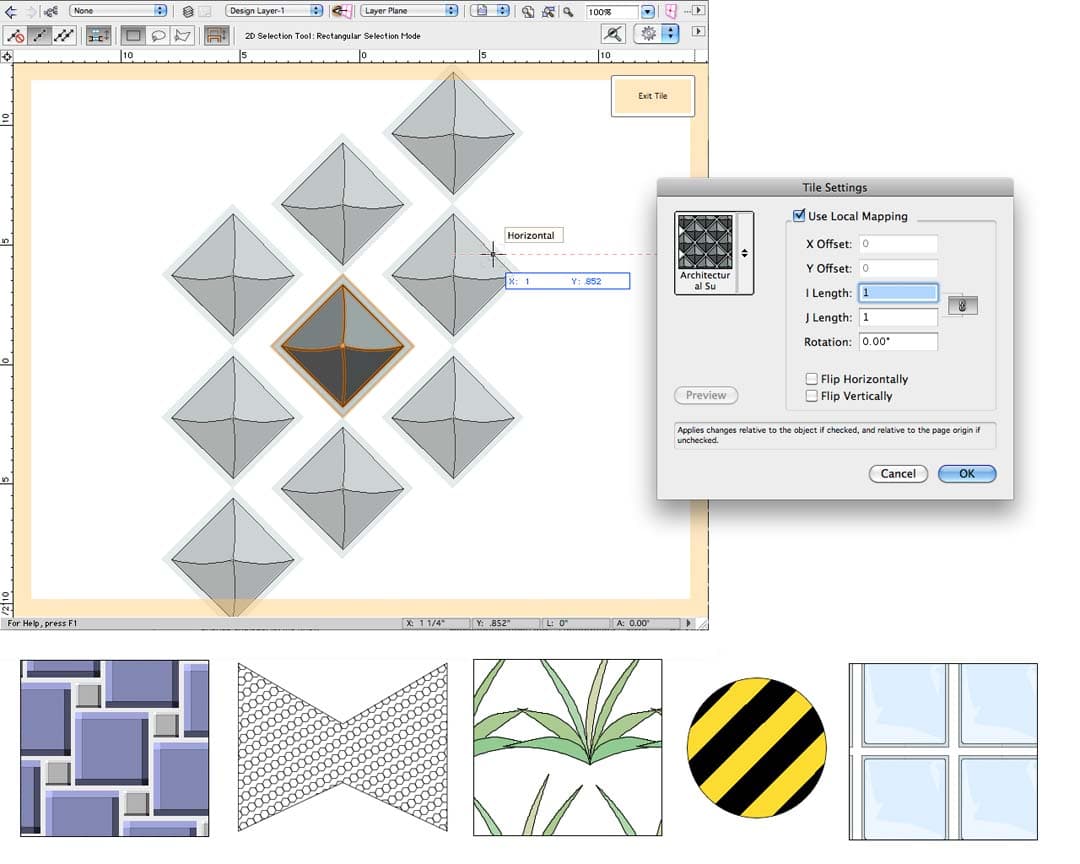Click inside the I Length input field
Image resolution: width=1080 pixels, height=864 pixels.
point(900,292)
